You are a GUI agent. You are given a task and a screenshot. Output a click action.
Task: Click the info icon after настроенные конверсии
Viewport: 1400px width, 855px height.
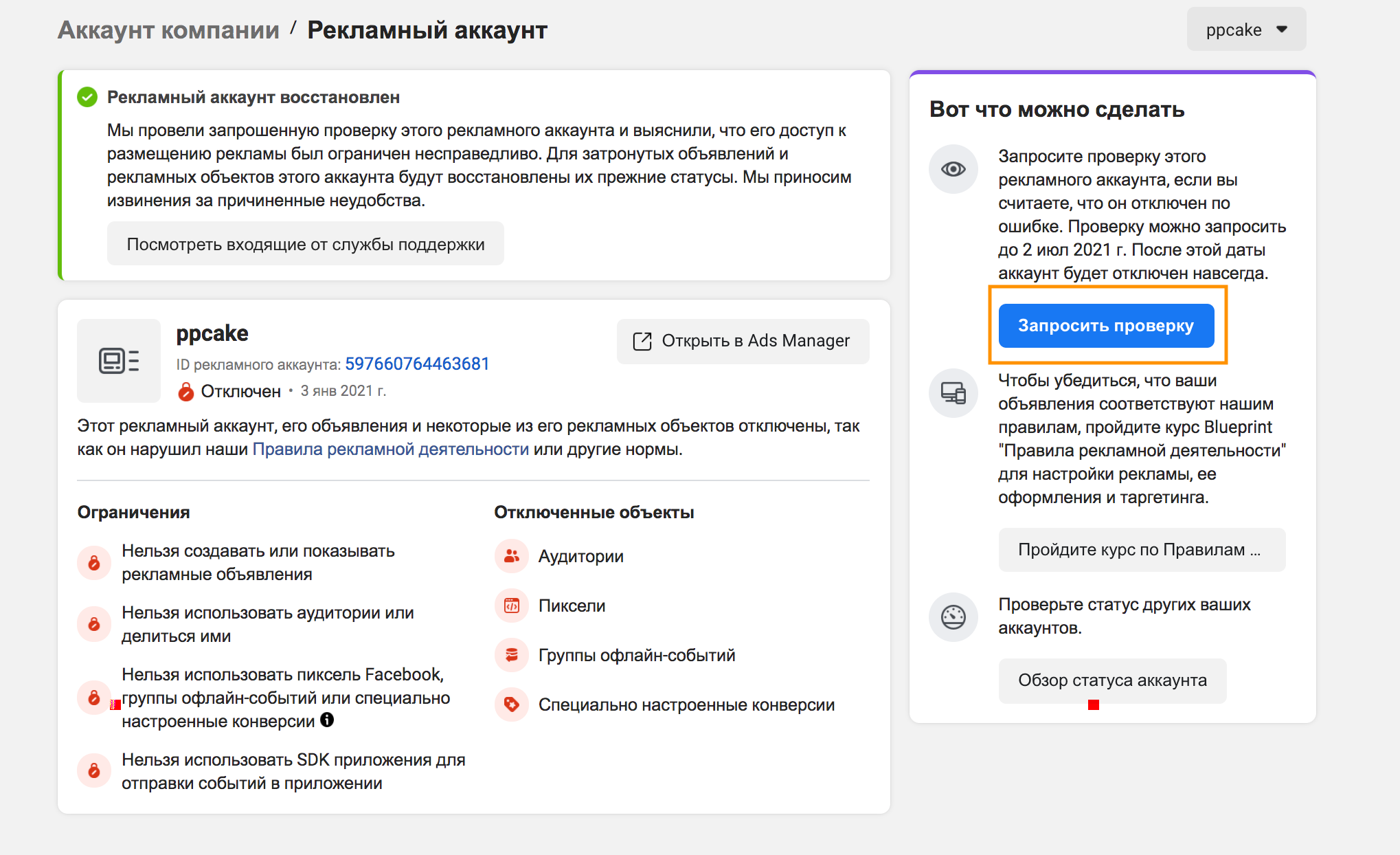(327, 720)
